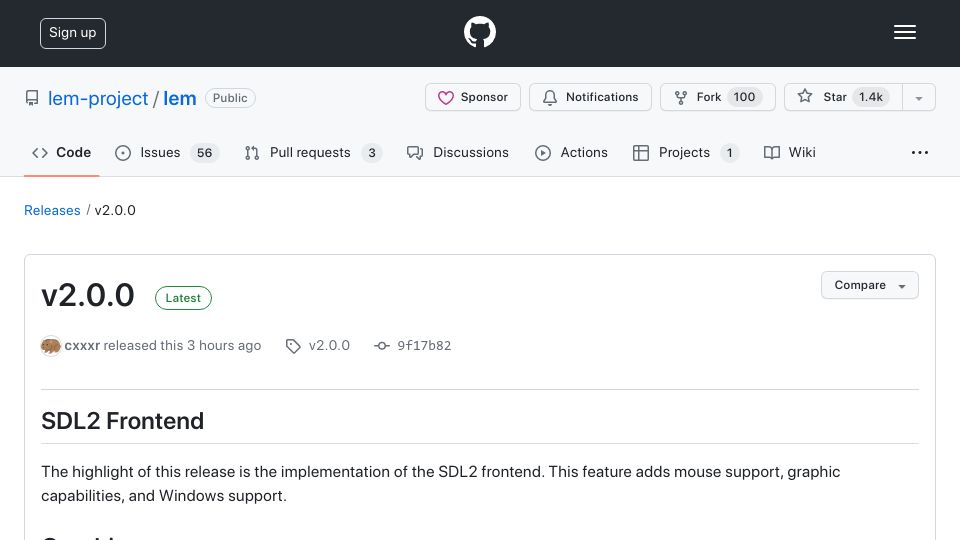This screenshot has width=960, height=540.
Task: Click the repository book icon
Action: coord(32,98)
